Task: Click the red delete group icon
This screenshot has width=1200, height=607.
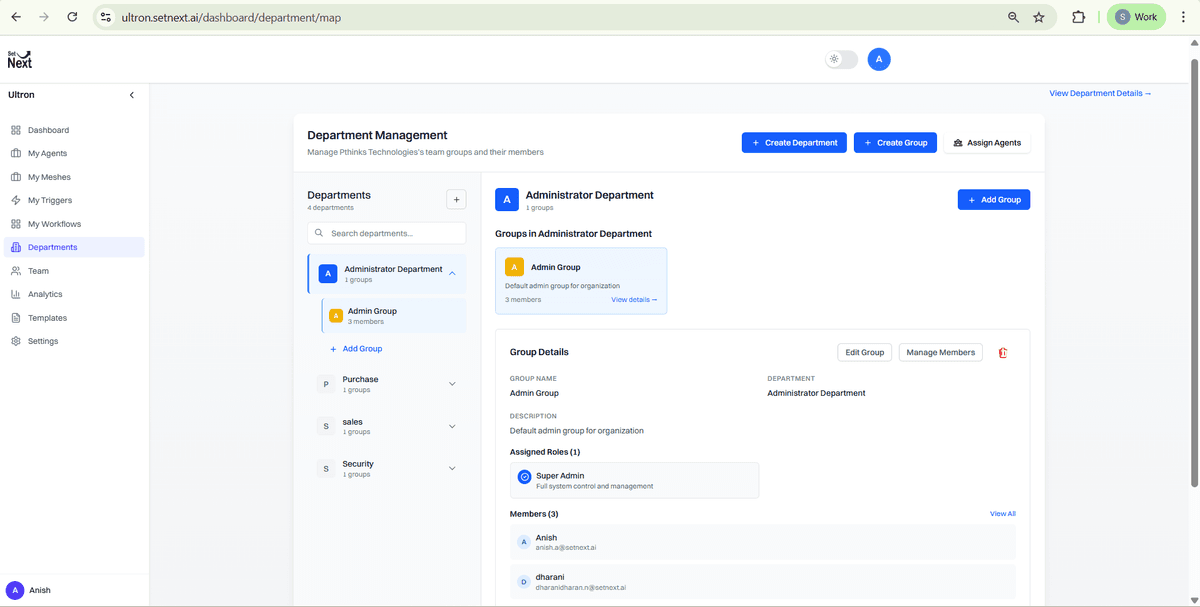Action: coord(1003,353)
